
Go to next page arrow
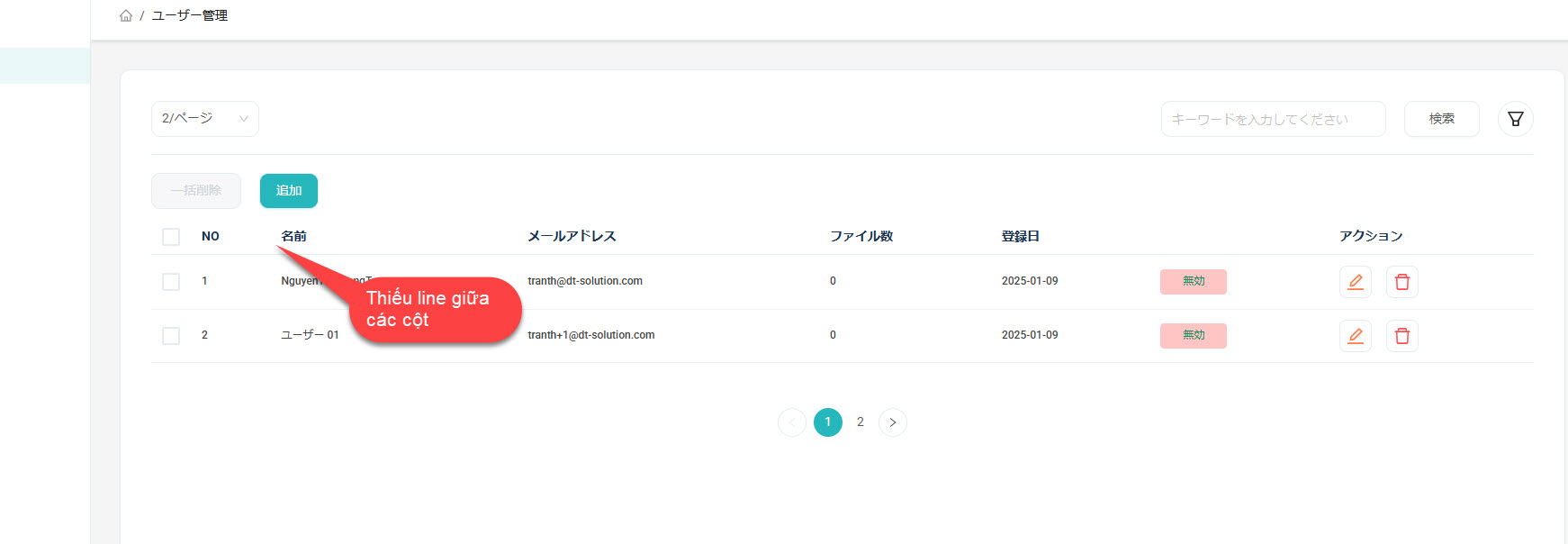coord(892,422)
